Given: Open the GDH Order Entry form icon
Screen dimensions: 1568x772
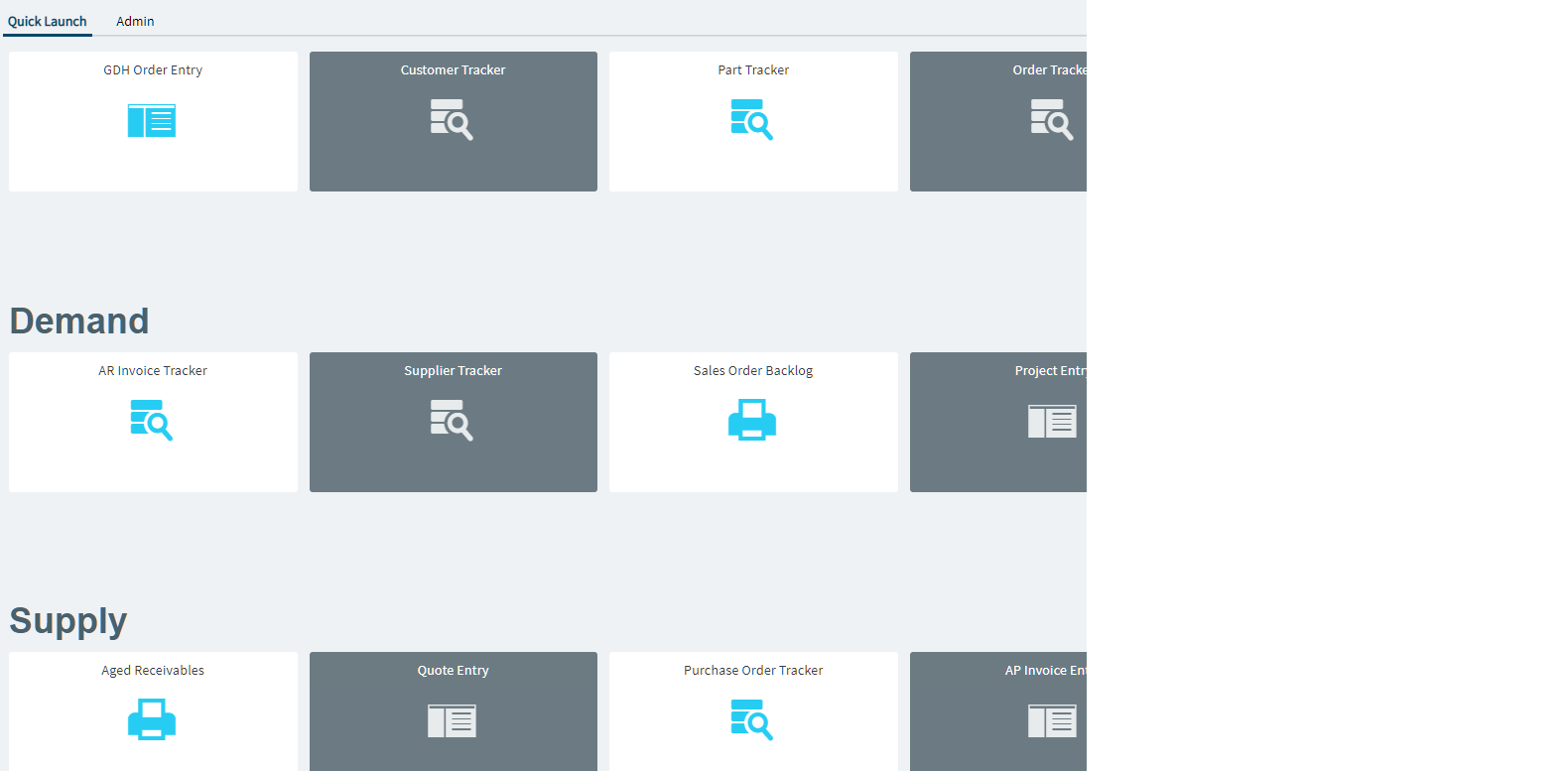Looking at the screenshot, I should [x=152, y=121].
